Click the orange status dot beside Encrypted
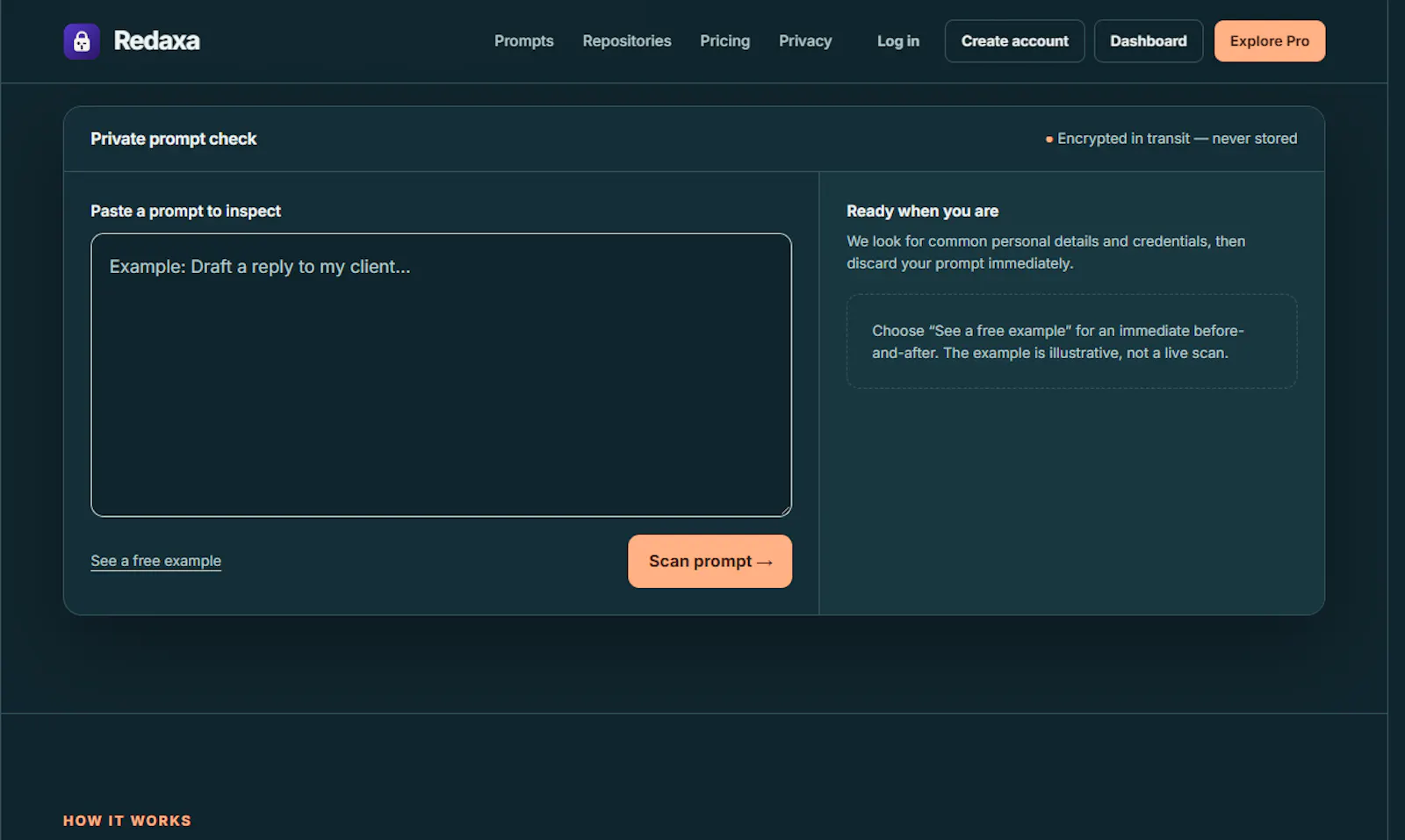 (x=1049, y=140)
